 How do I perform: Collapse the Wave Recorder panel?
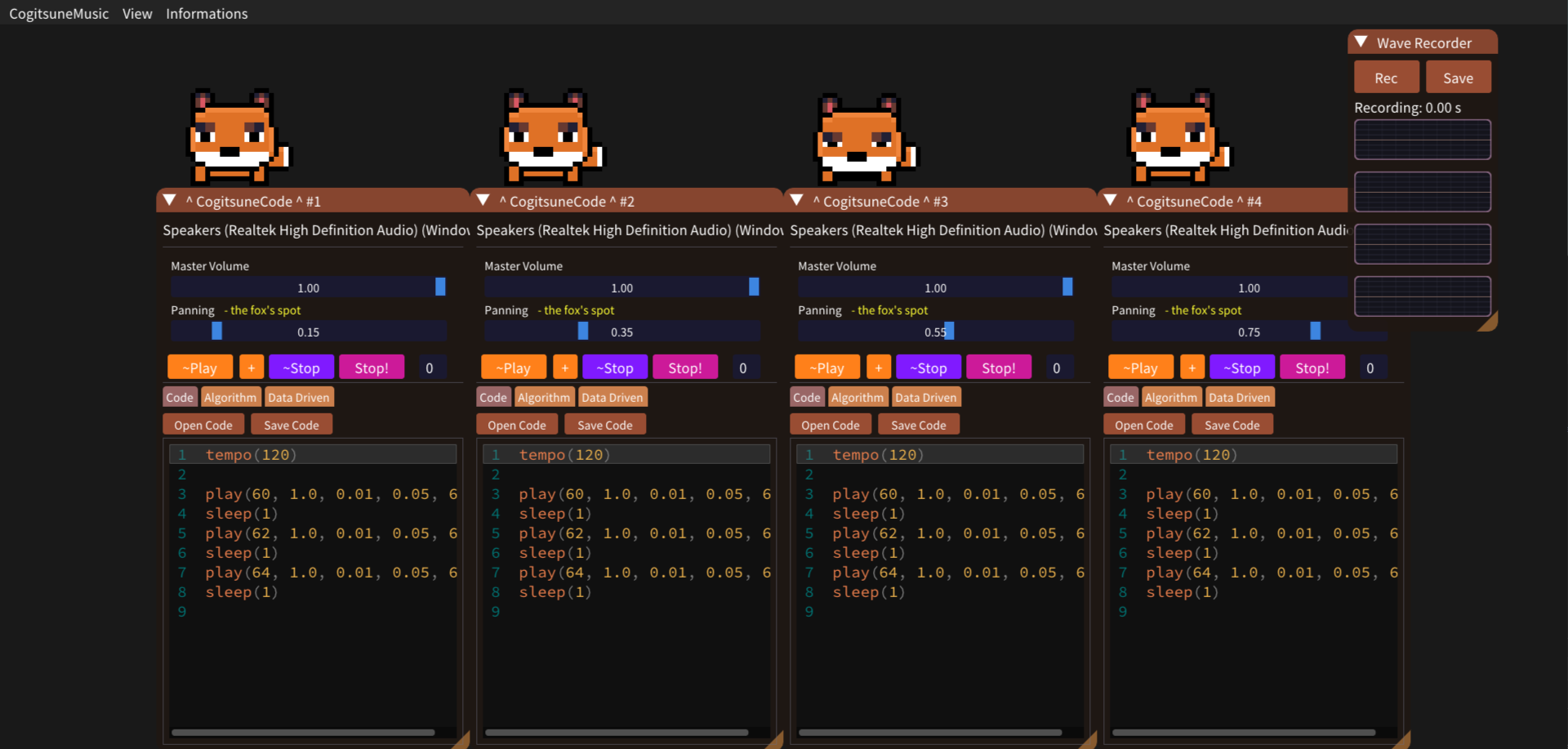[1361, 42]
